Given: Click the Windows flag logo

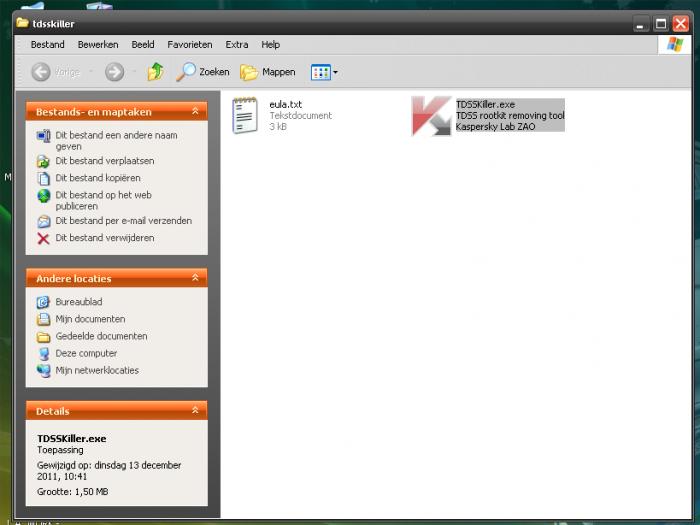Looking at the screenshot, I should 675,45.
